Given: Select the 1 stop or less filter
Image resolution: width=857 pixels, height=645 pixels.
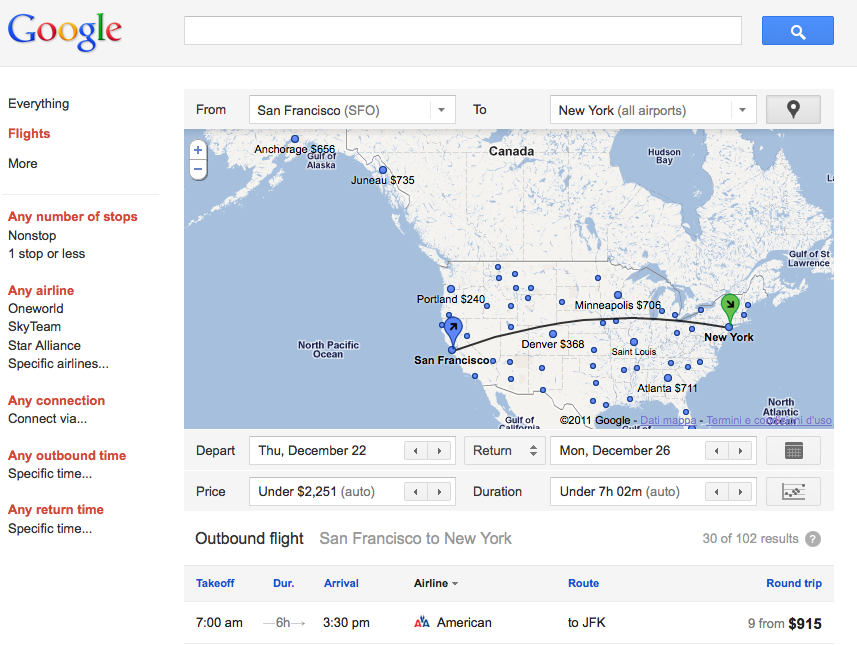Looking at the screenshot, I should tap(46, 254).
